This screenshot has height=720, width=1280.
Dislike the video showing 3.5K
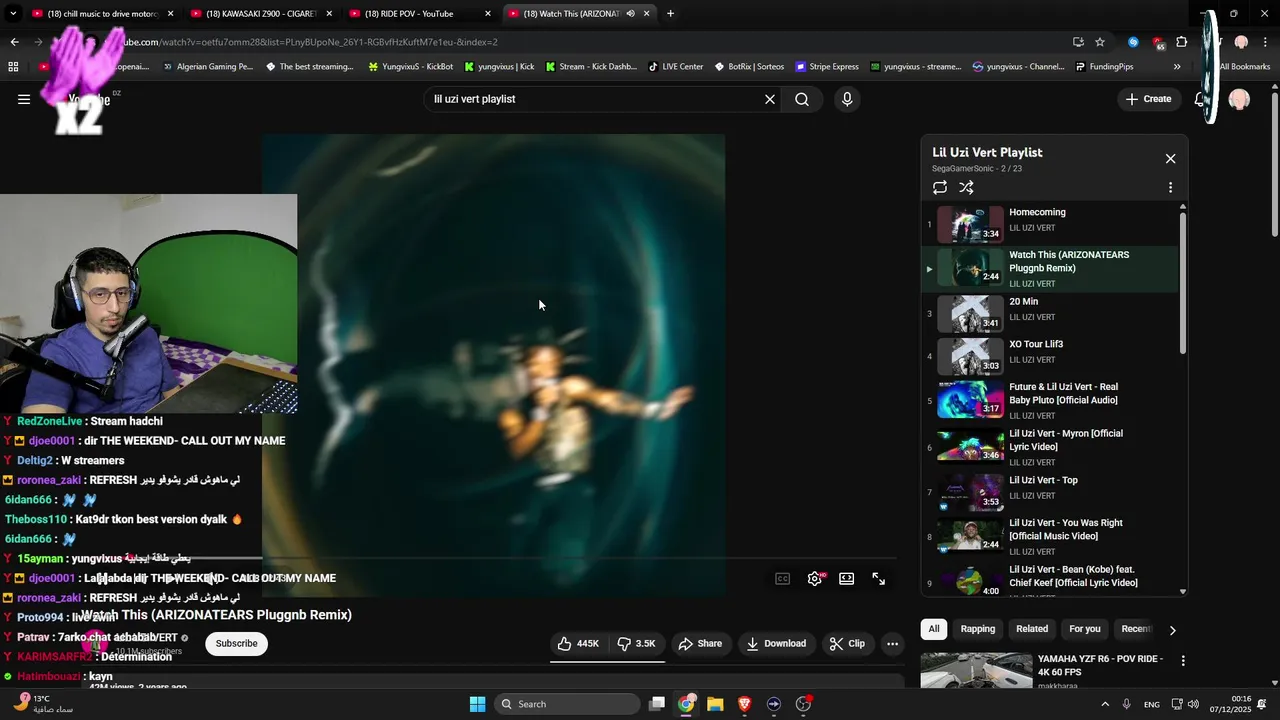point(636,644)
